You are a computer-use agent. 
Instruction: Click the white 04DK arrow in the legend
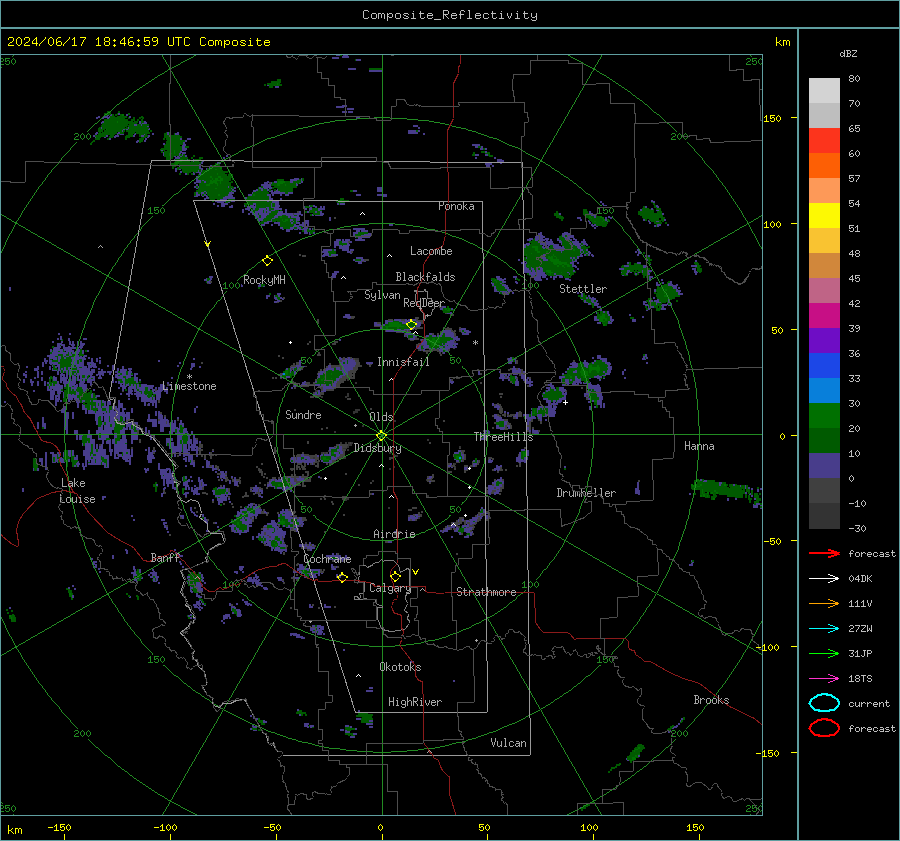(824, 579)
